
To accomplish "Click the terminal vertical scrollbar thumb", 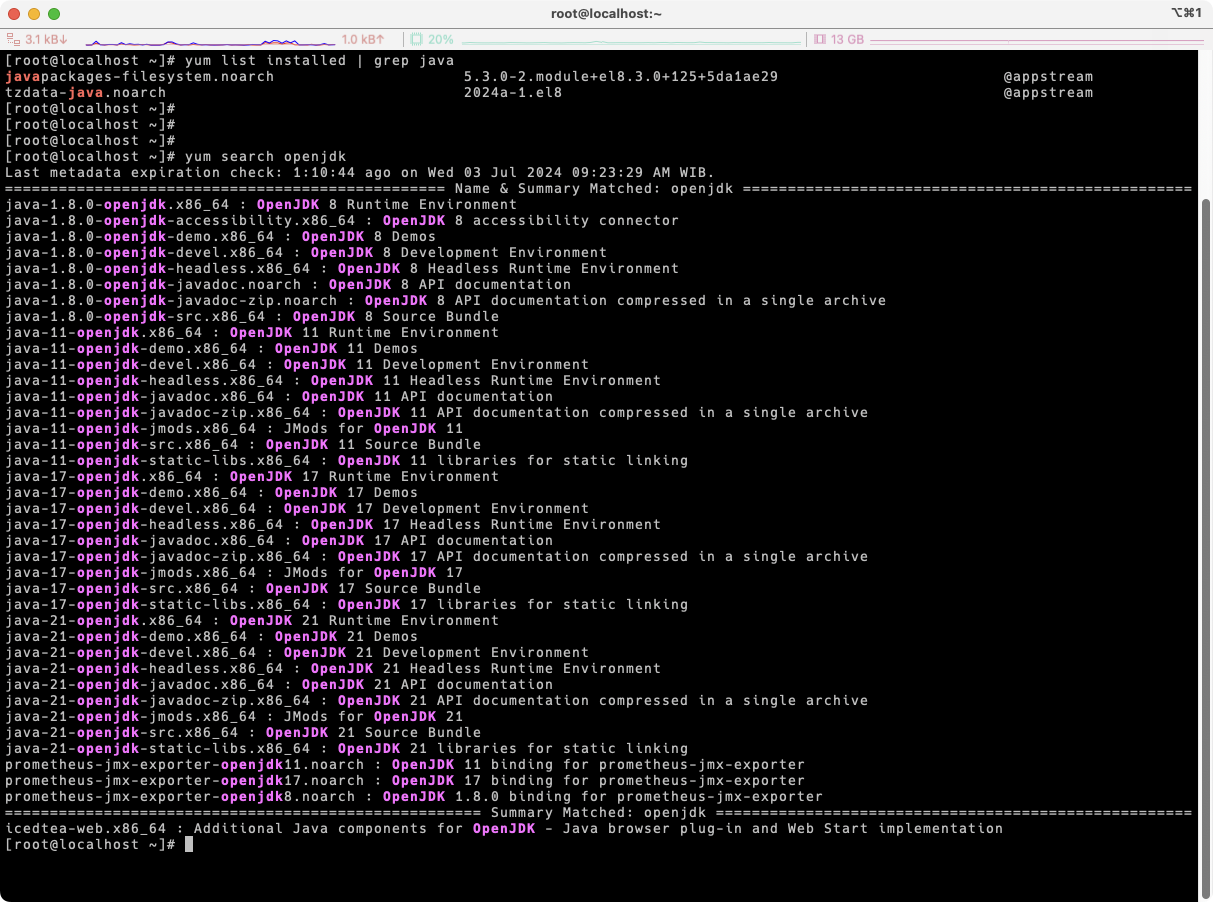I will tap(1205, 548).
